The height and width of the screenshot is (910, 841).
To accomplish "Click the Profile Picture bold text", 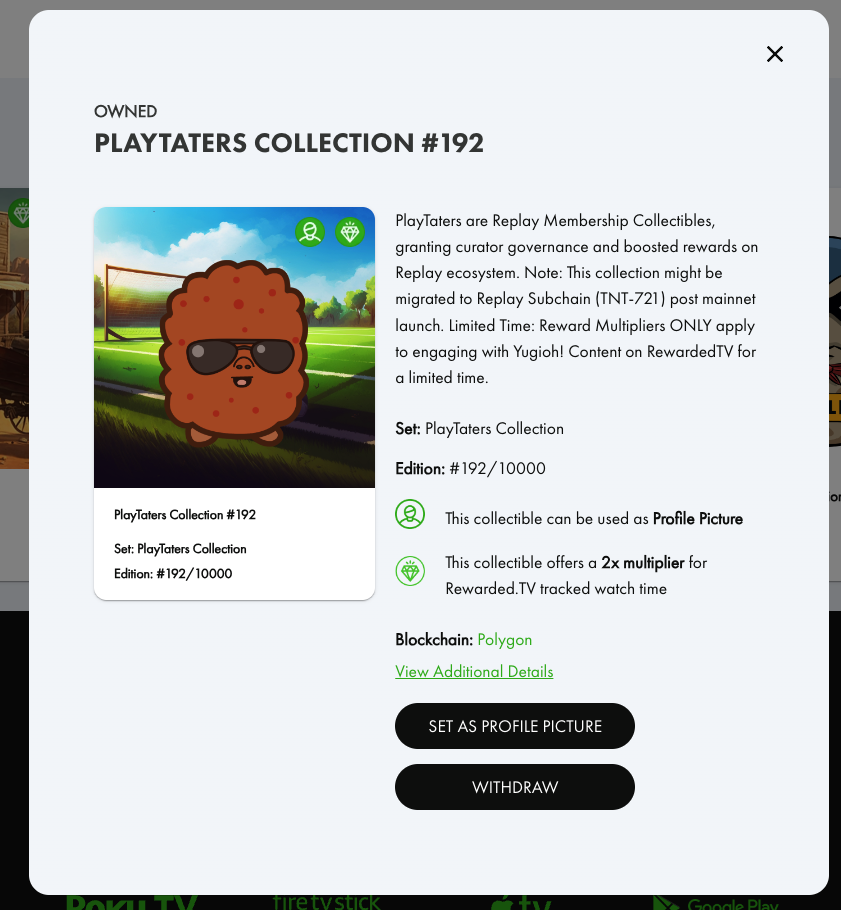I will pos(698,518).
